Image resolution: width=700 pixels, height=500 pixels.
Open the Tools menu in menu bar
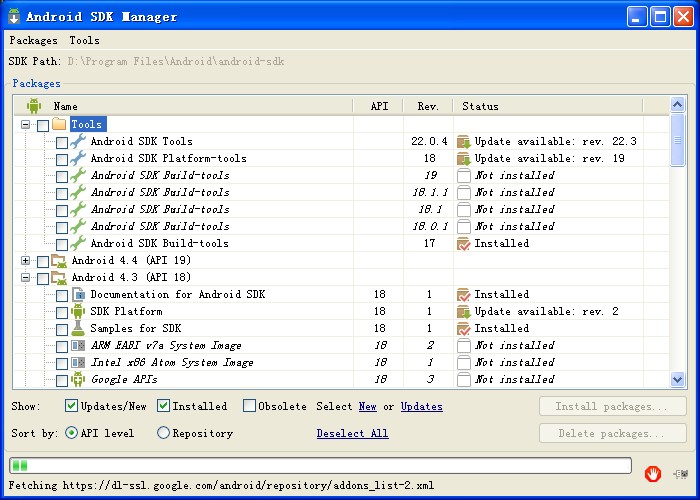[84, 41]
